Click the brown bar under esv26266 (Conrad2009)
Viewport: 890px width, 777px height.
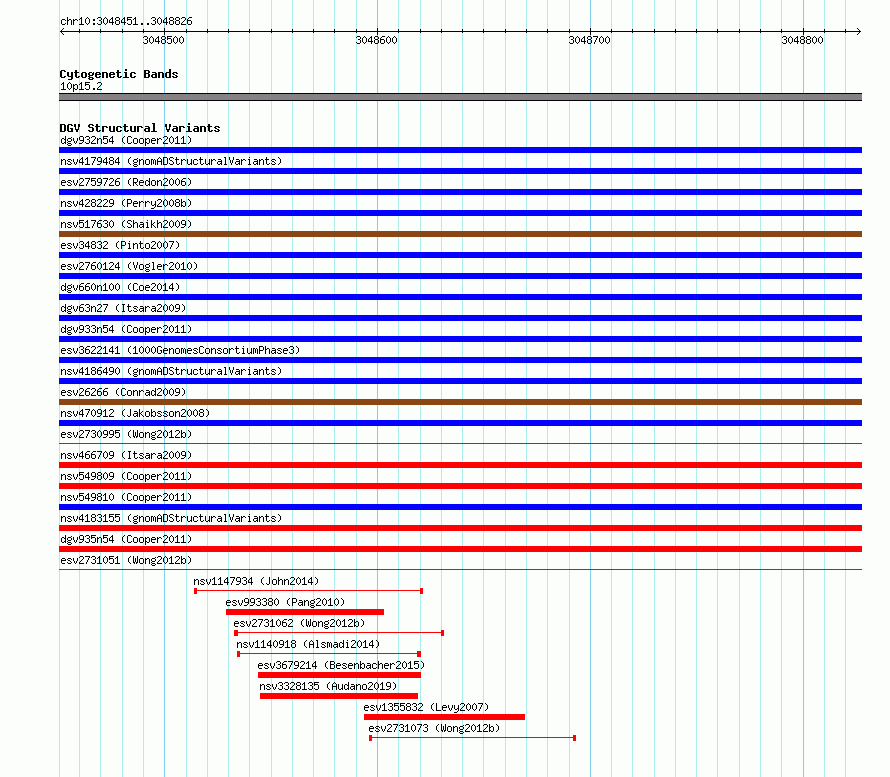(x=460, y=402)
